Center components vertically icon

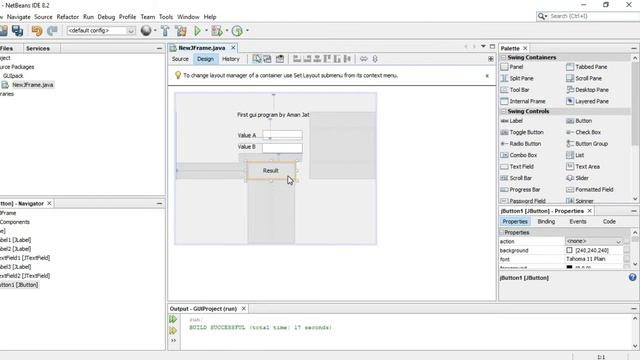click(x=347, y=59)
